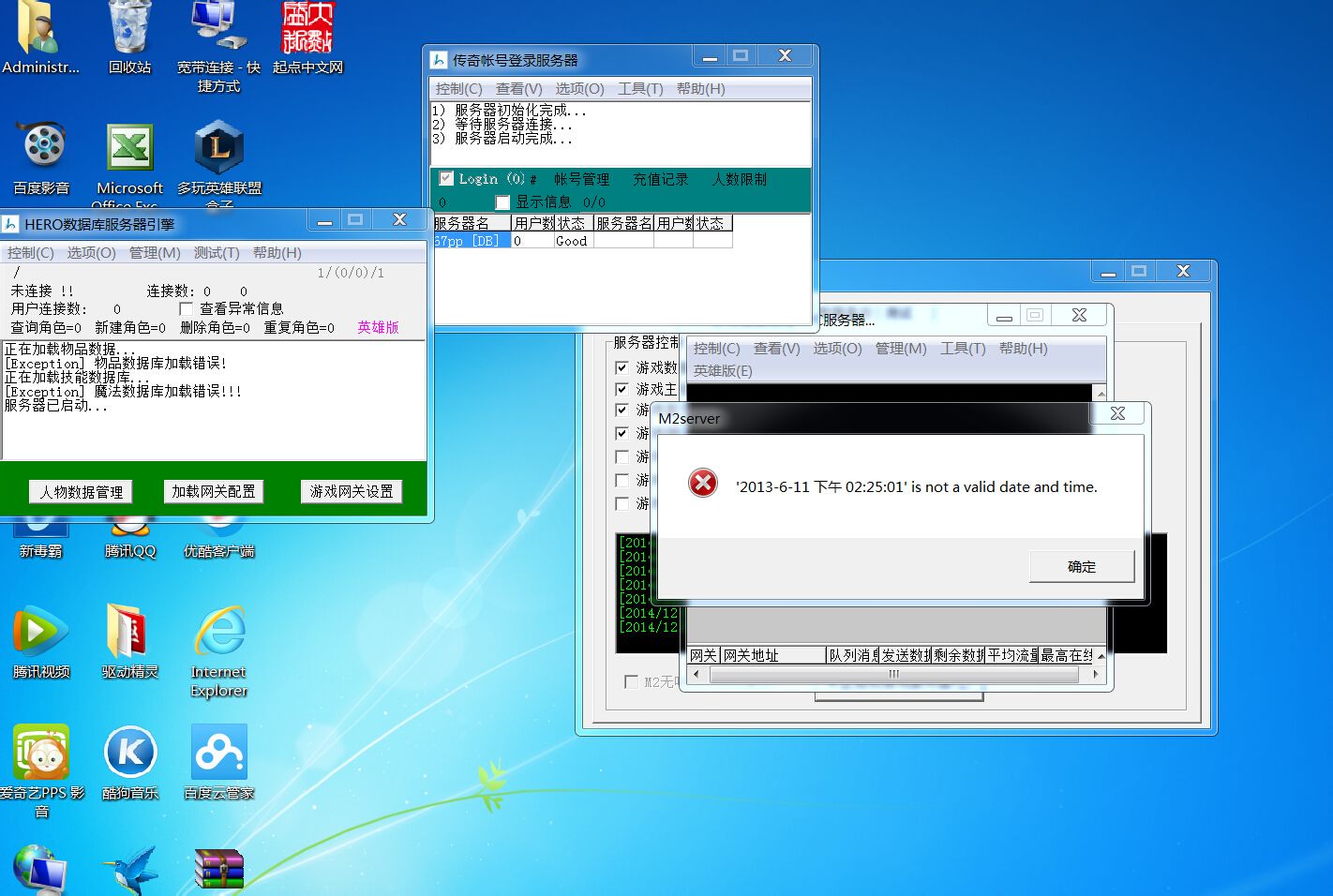This screenshot has width=1333, height=896.
Task: Click the 确定 button in M2server dialog
Action: (x=1082, y=566)
